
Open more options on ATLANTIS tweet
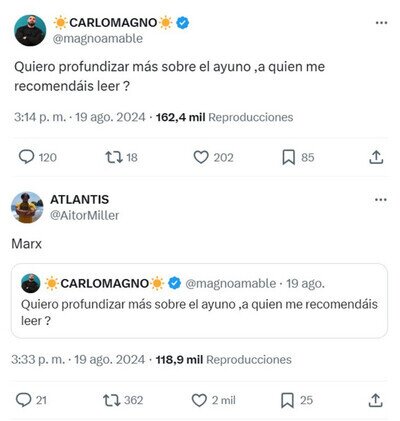click(x=381, y=200)
